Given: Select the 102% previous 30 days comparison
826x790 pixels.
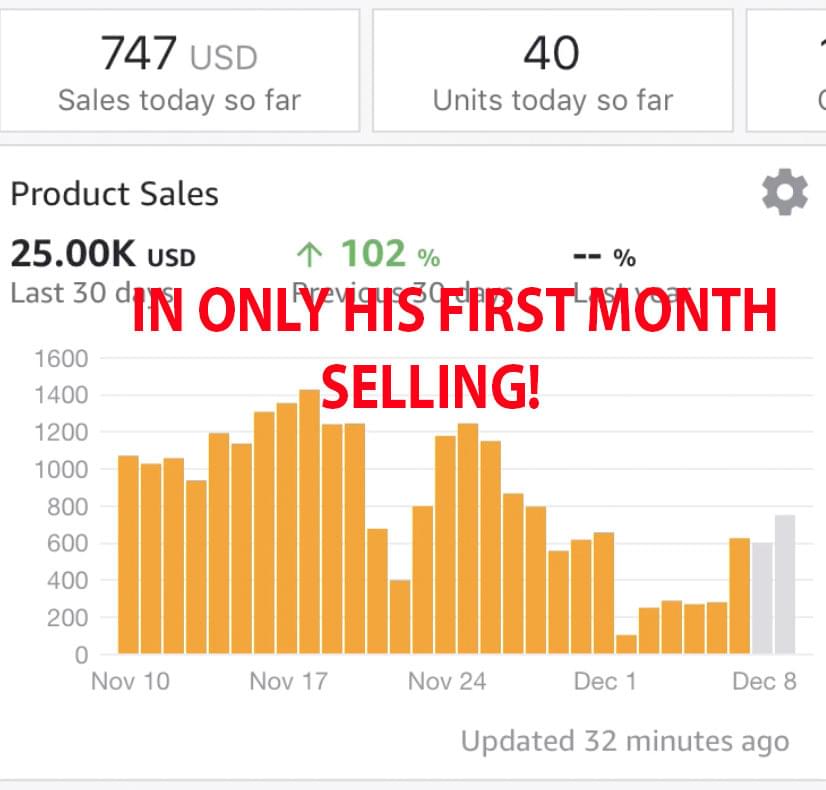Looking at the screenshot, I should [369, 254].
